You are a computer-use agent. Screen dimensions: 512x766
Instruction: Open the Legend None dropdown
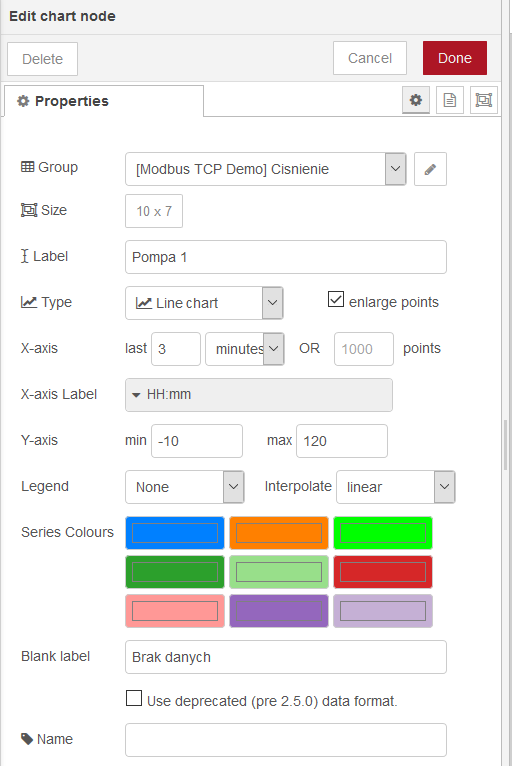point(185,487)
